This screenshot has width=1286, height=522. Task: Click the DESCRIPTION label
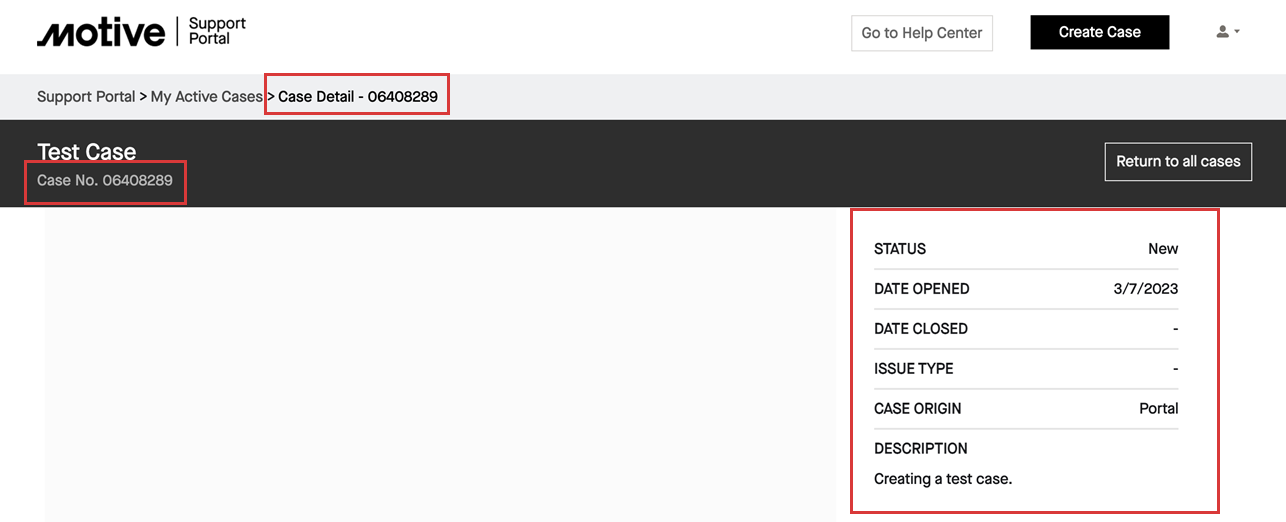(920, 449)
